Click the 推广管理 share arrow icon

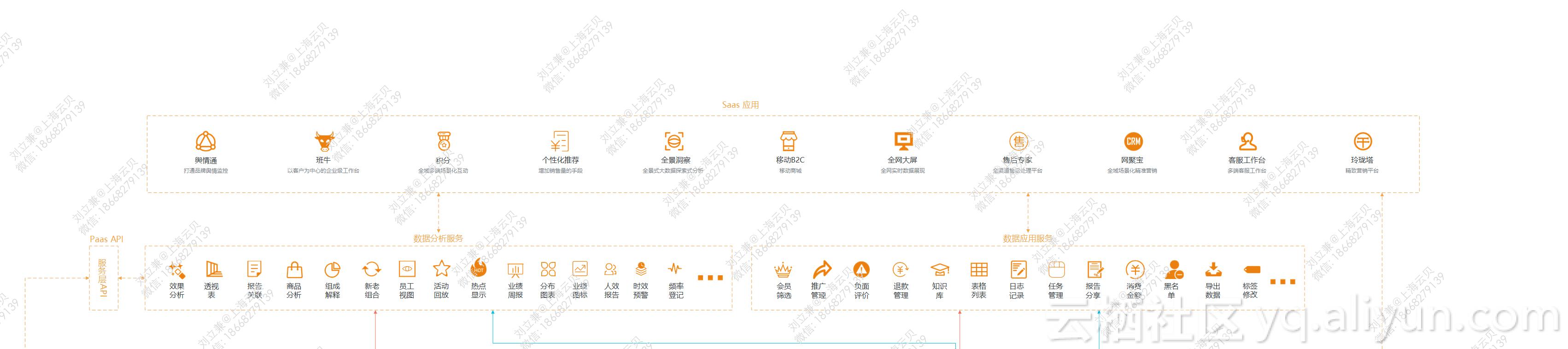tap(822, 269)
